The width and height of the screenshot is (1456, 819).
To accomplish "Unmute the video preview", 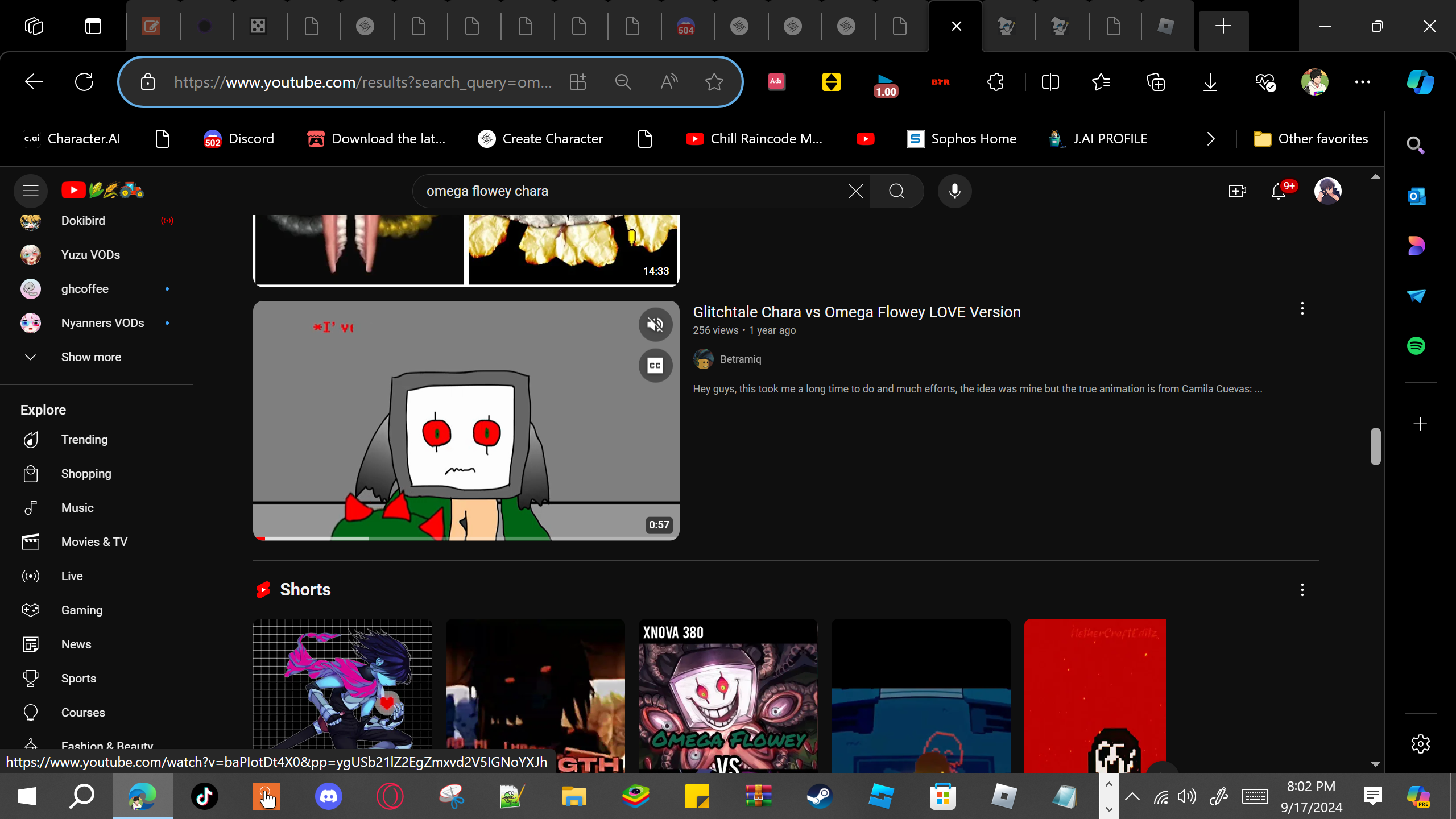I will 655,325.
